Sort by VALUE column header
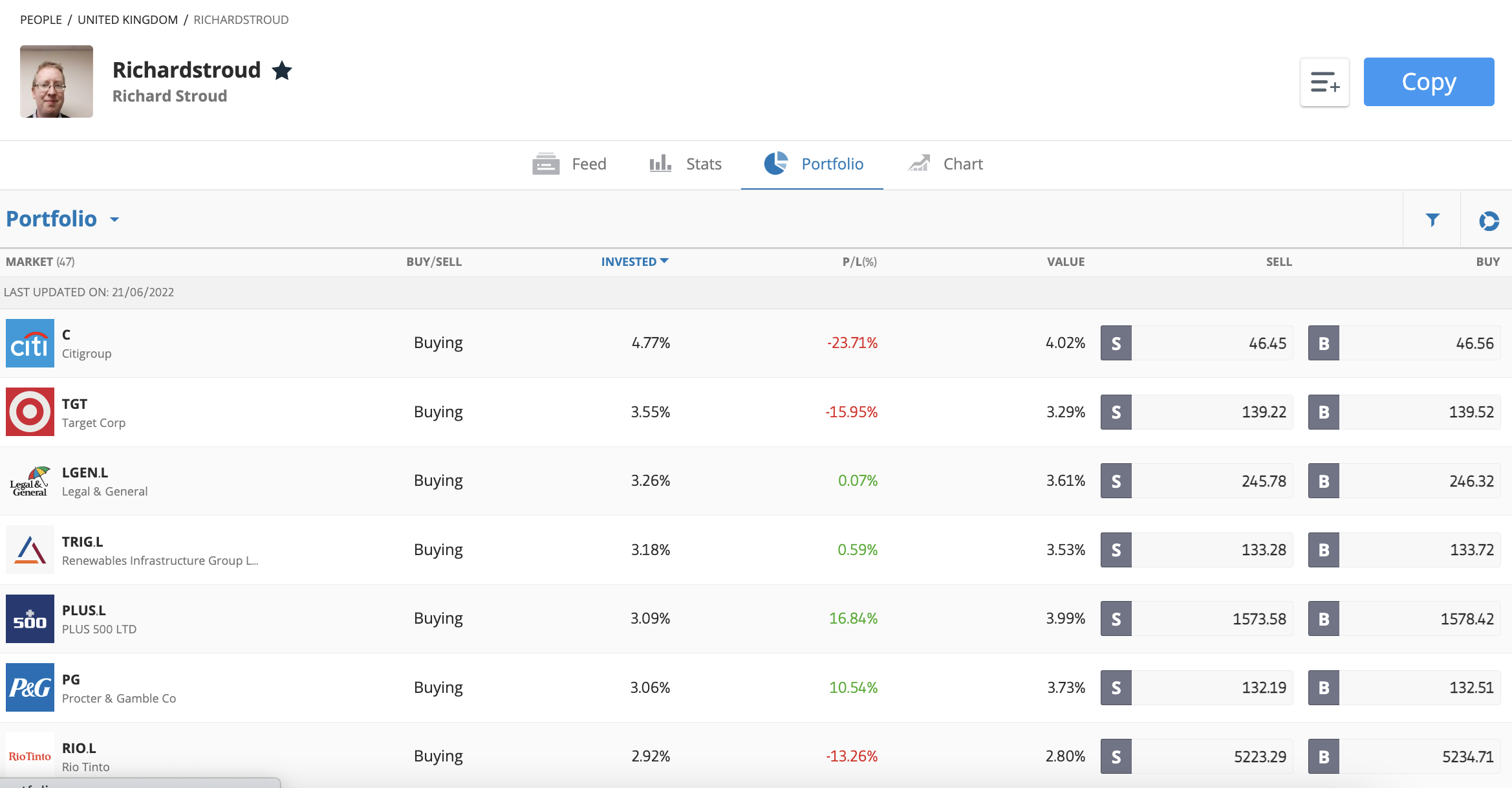This screenshot has width=1512, height=788. pos(1066,262)
